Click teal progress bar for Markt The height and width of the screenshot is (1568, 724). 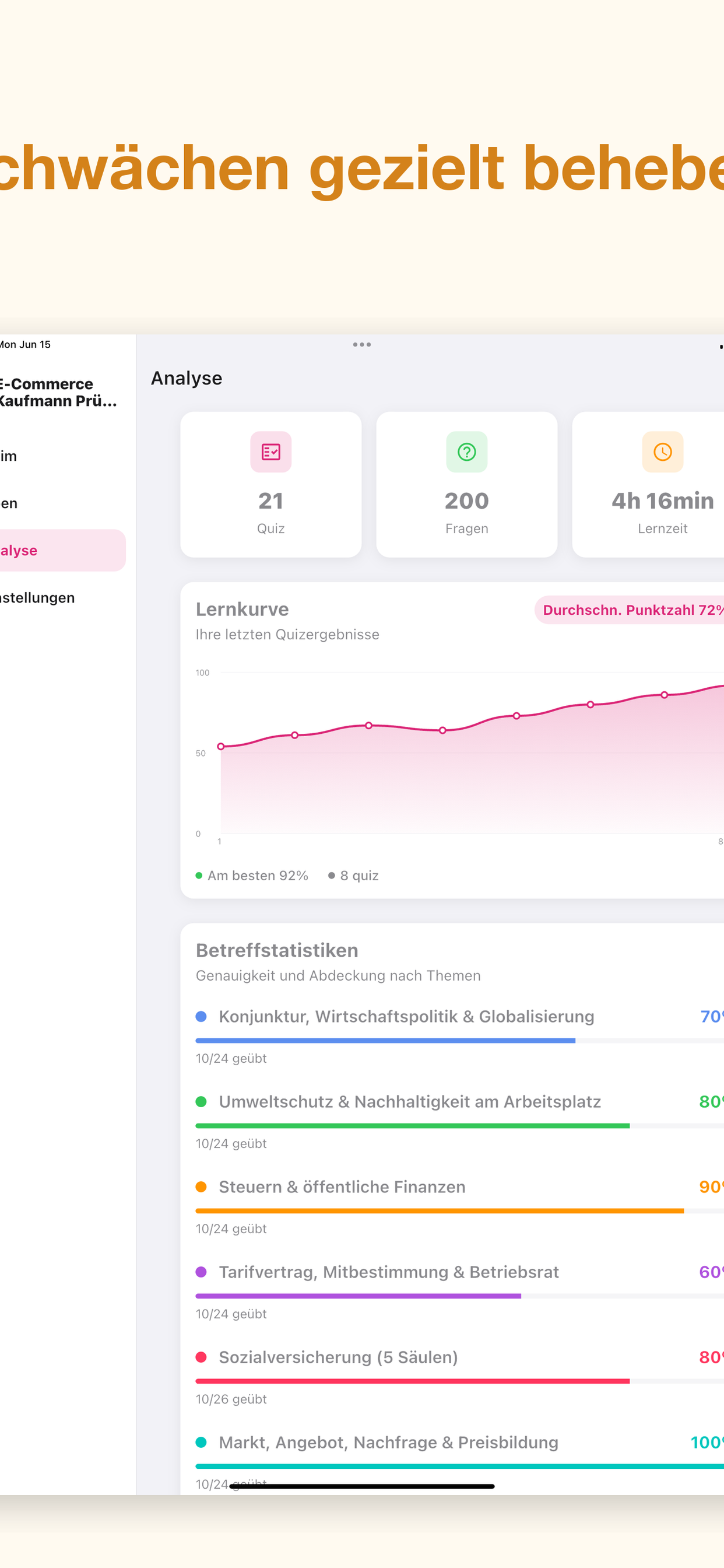[x=459, y=1467]
